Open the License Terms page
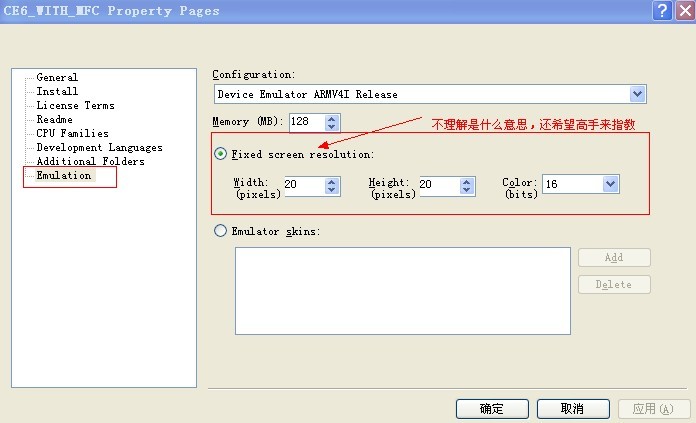 coord(75,105)
